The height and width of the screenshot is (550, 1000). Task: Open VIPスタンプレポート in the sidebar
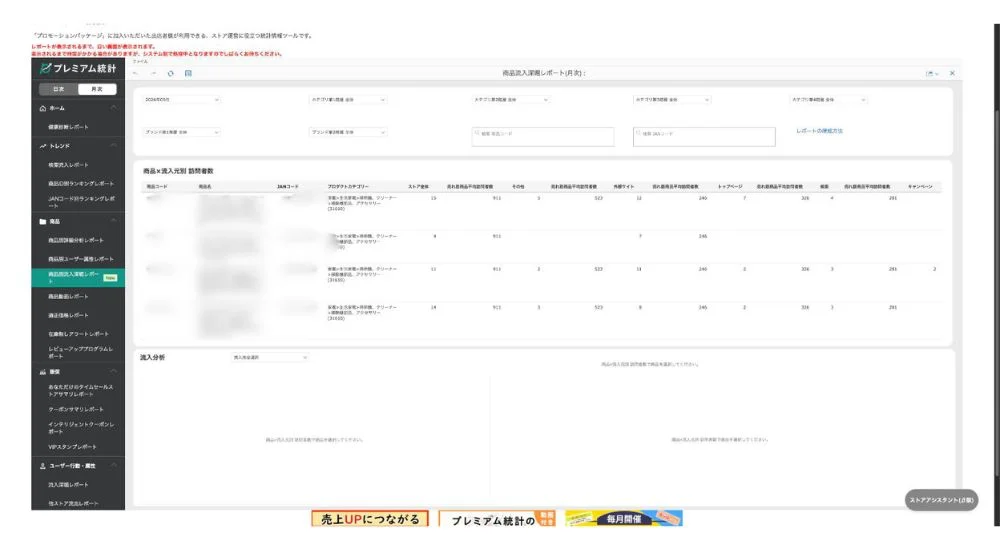[x=72, y=447]
